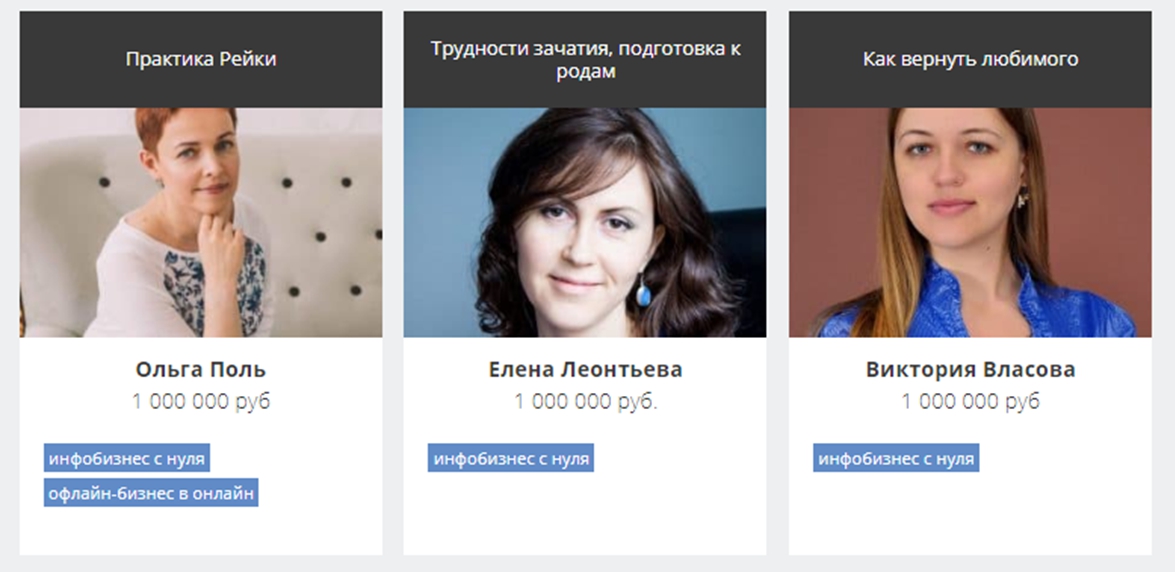Viewport: 1175px width, 572px height.
Task: Open the Виктория Власова name link
Action: (x=970, y=370)
